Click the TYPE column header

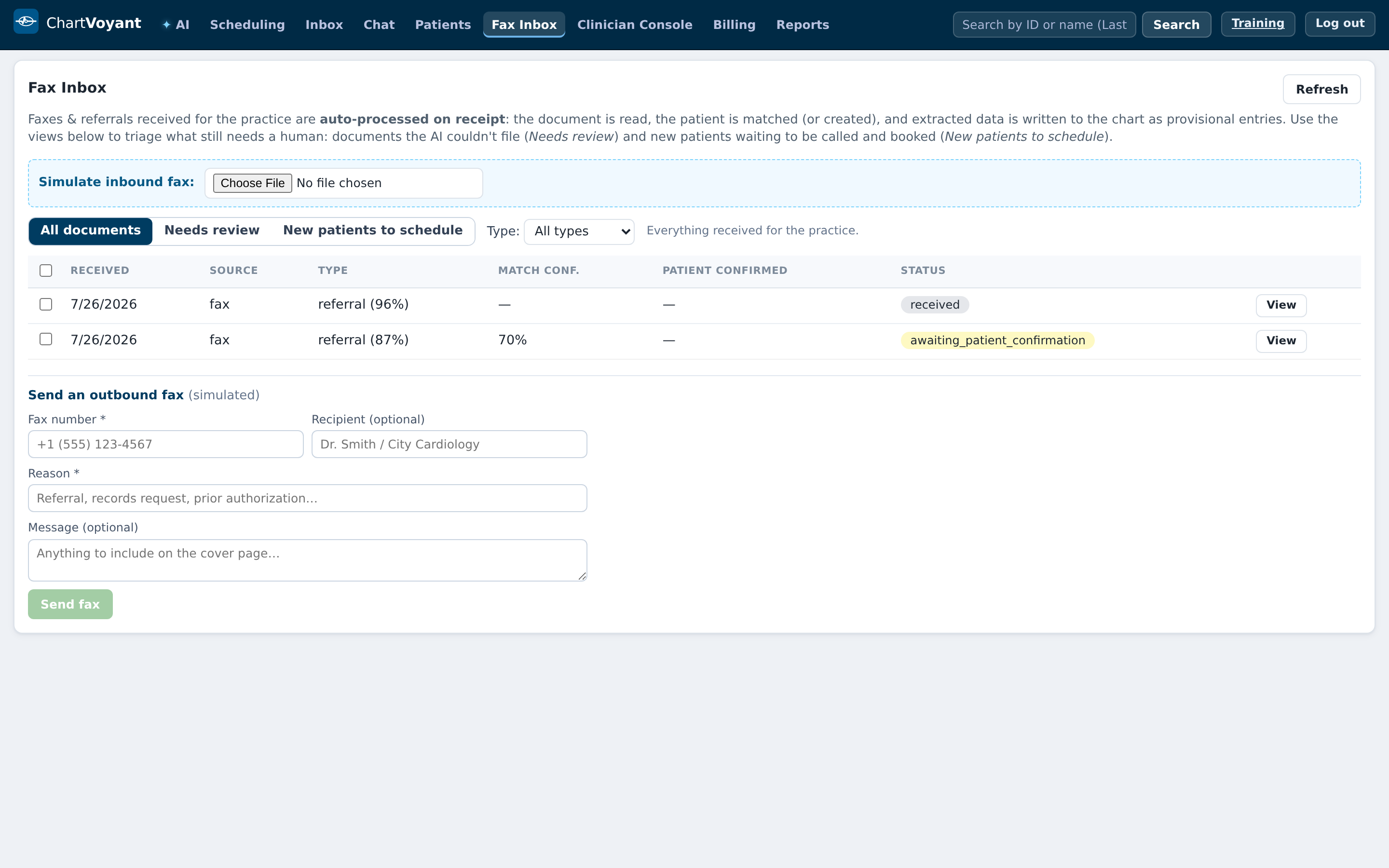tap(333, 271)
